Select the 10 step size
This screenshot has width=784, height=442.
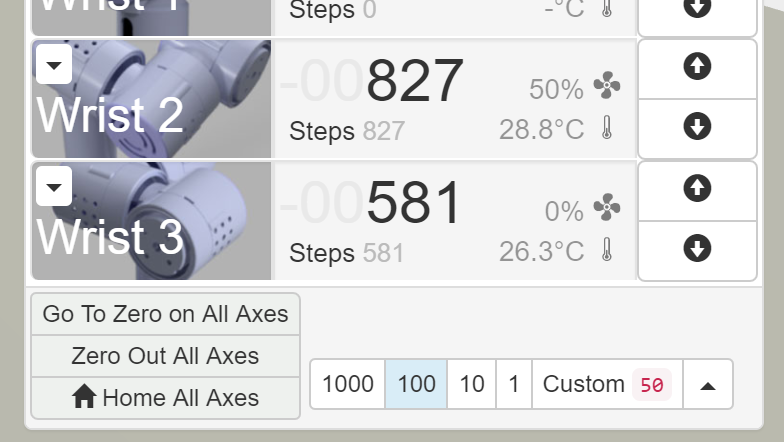tap(472, 384)
